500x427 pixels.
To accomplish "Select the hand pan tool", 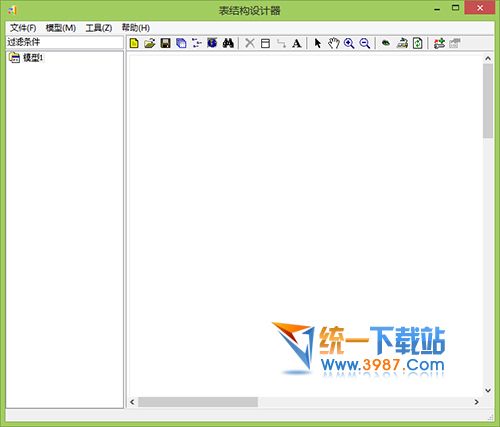I will pos(333,43).
